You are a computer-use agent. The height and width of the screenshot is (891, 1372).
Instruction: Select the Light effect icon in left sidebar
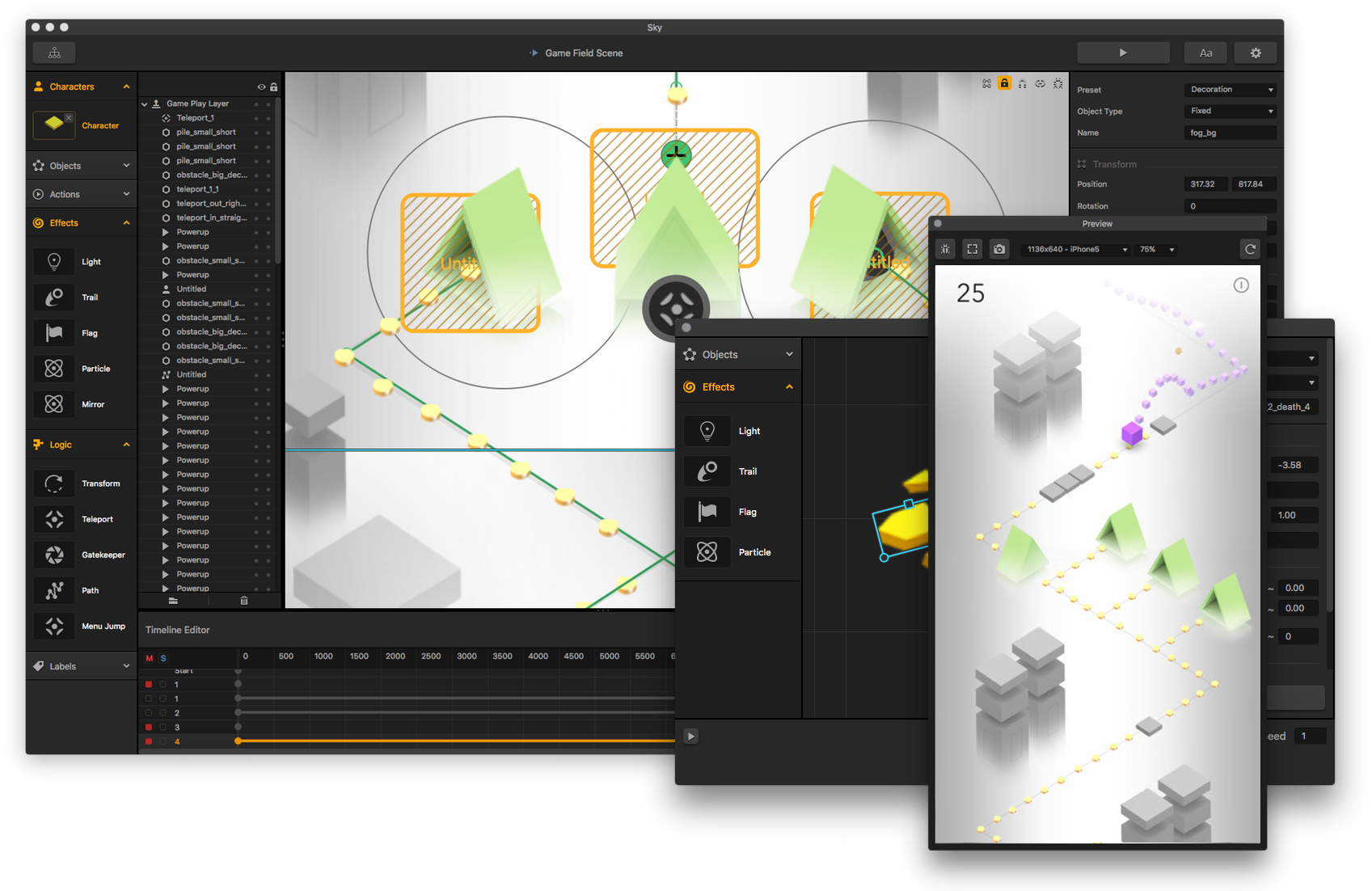coord(54,262)
